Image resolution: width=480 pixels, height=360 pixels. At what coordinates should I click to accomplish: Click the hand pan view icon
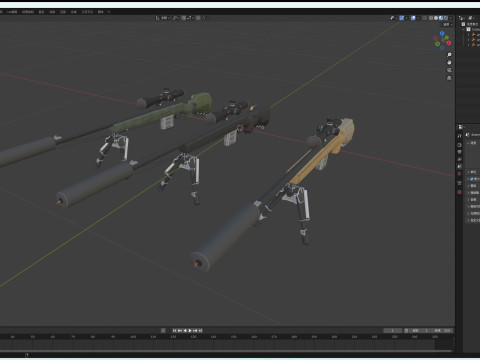449,62
